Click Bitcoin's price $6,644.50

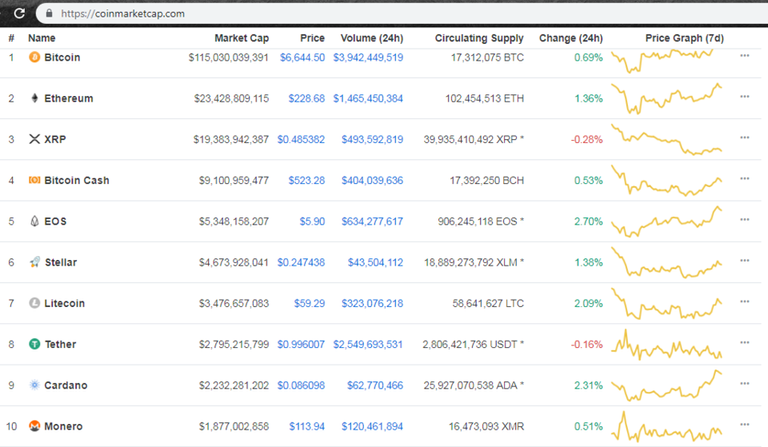[x=302, y=57]
